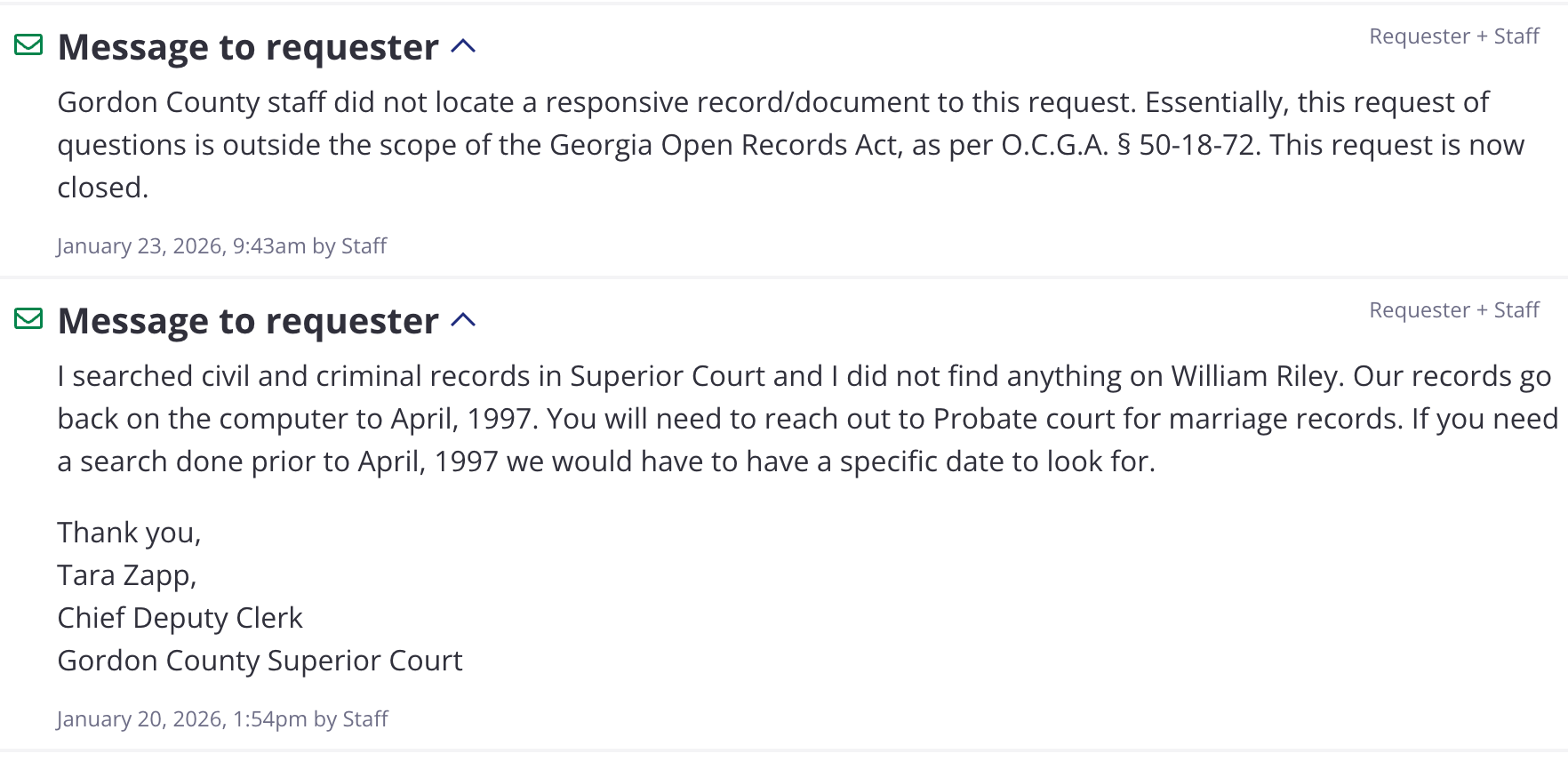Screen dimensions: 1568x770
Task: Click the 'Thank you,' line
Action: (129, 533)
